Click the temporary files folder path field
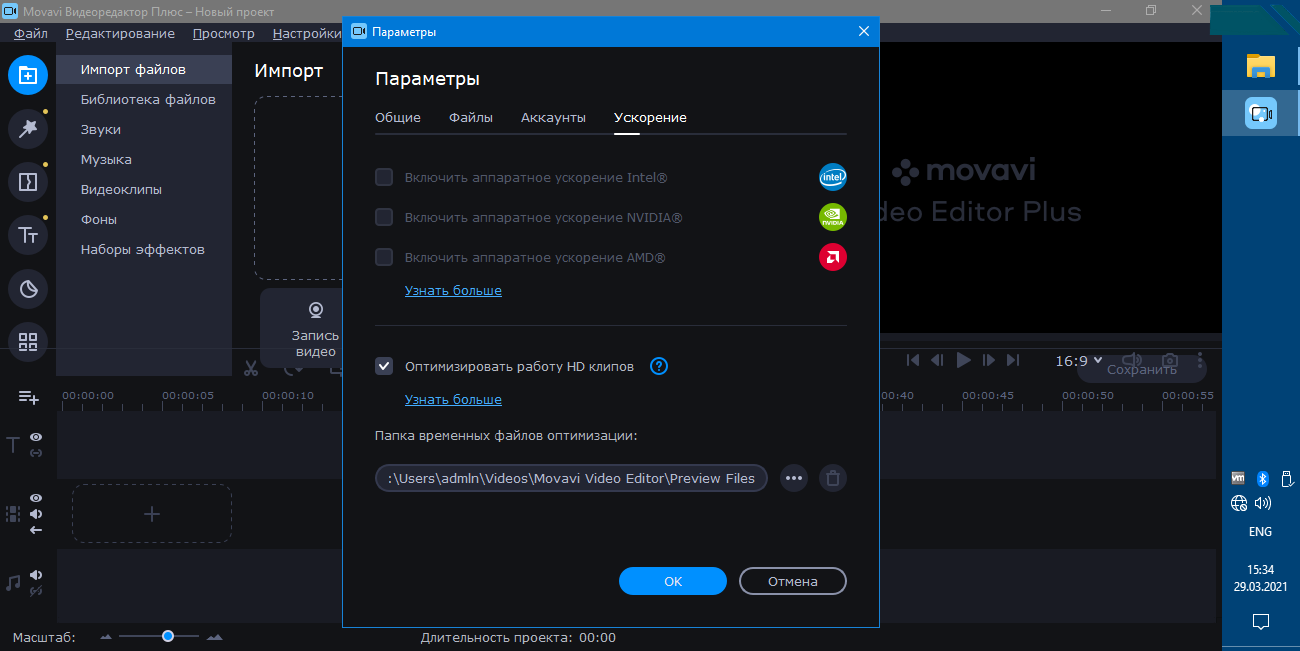 point(571,478)
